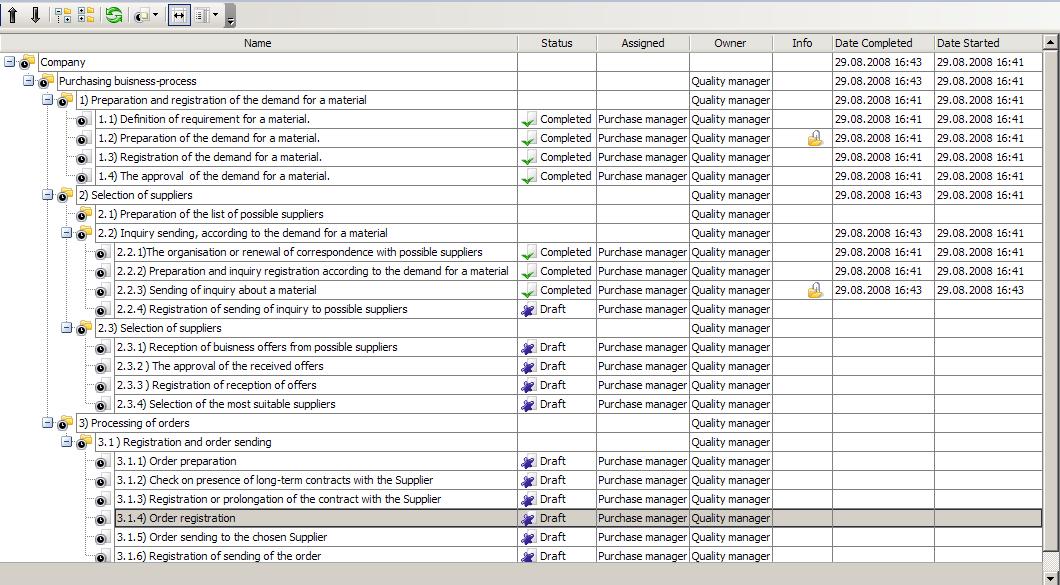The height and width of the screenshot is (585, 1060).
Task: Select '2.2.2) Preparation and inquiry registration' row
Action: pos(312,271)
